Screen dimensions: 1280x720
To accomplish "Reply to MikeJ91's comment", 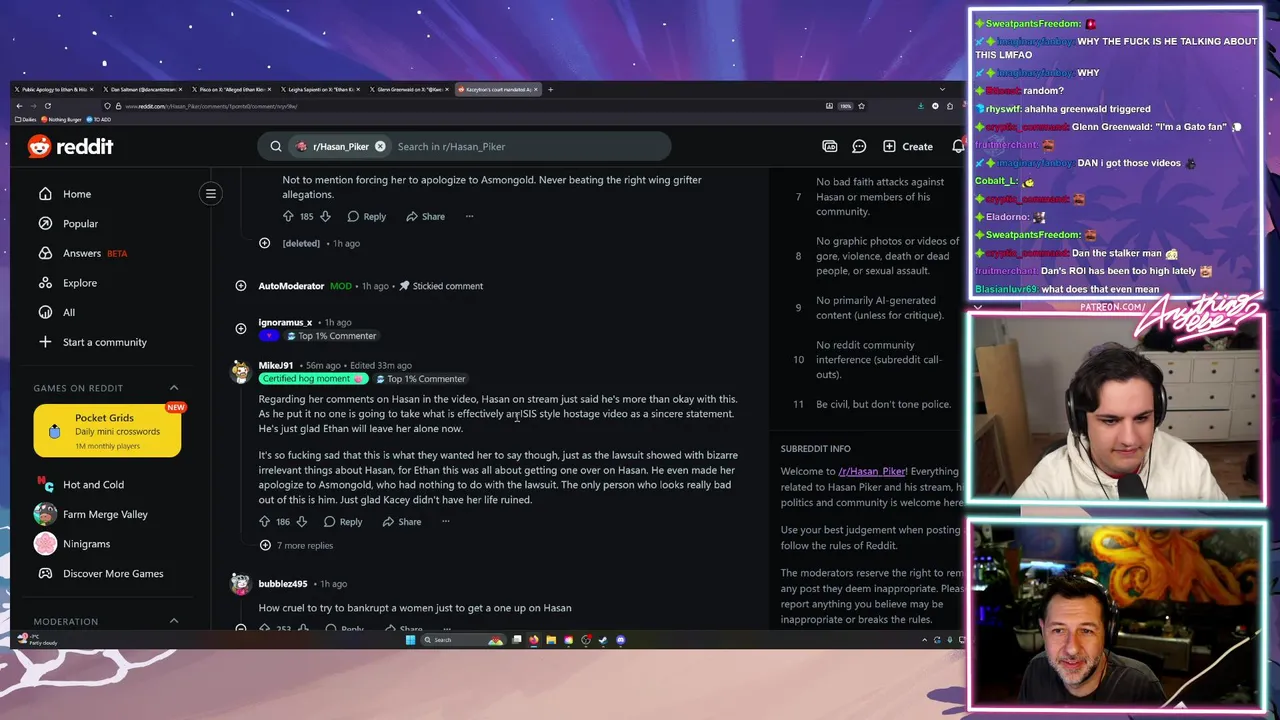I will pyautogui.click(x=343, y=521).
